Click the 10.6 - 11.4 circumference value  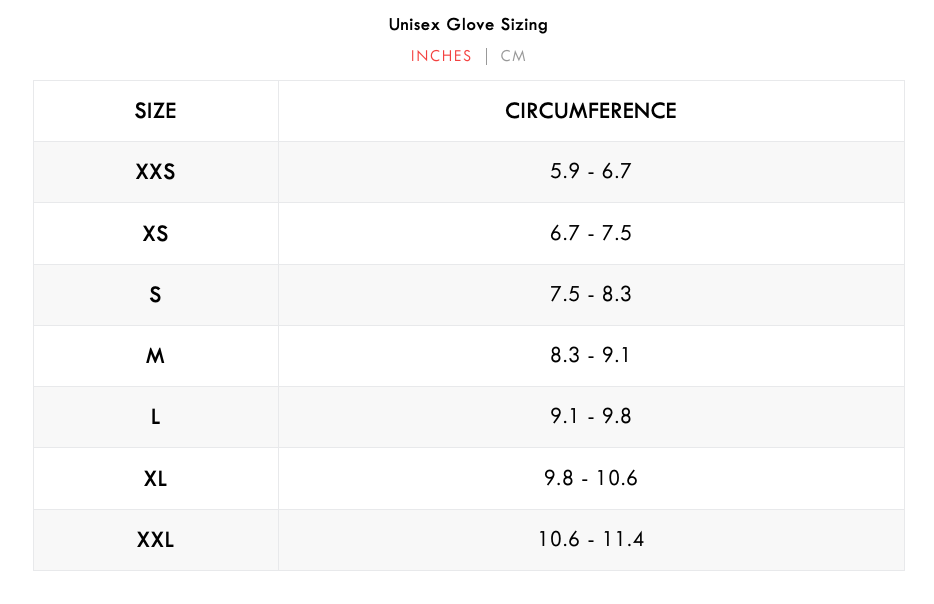[x=590, y=540]
